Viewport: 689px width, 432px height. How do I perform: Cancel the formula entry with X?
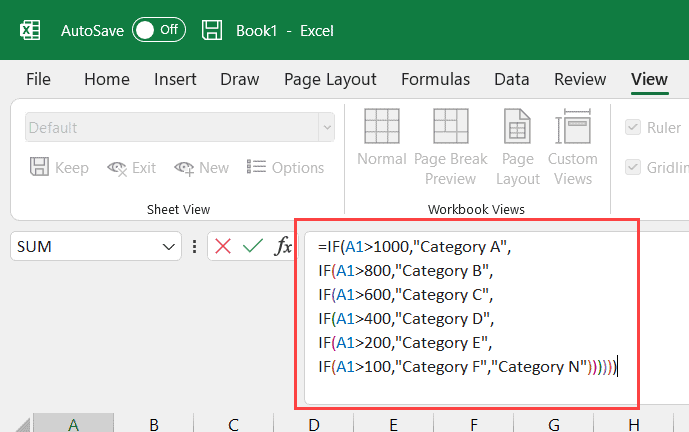pyautogui.click(x=223, y=246)
